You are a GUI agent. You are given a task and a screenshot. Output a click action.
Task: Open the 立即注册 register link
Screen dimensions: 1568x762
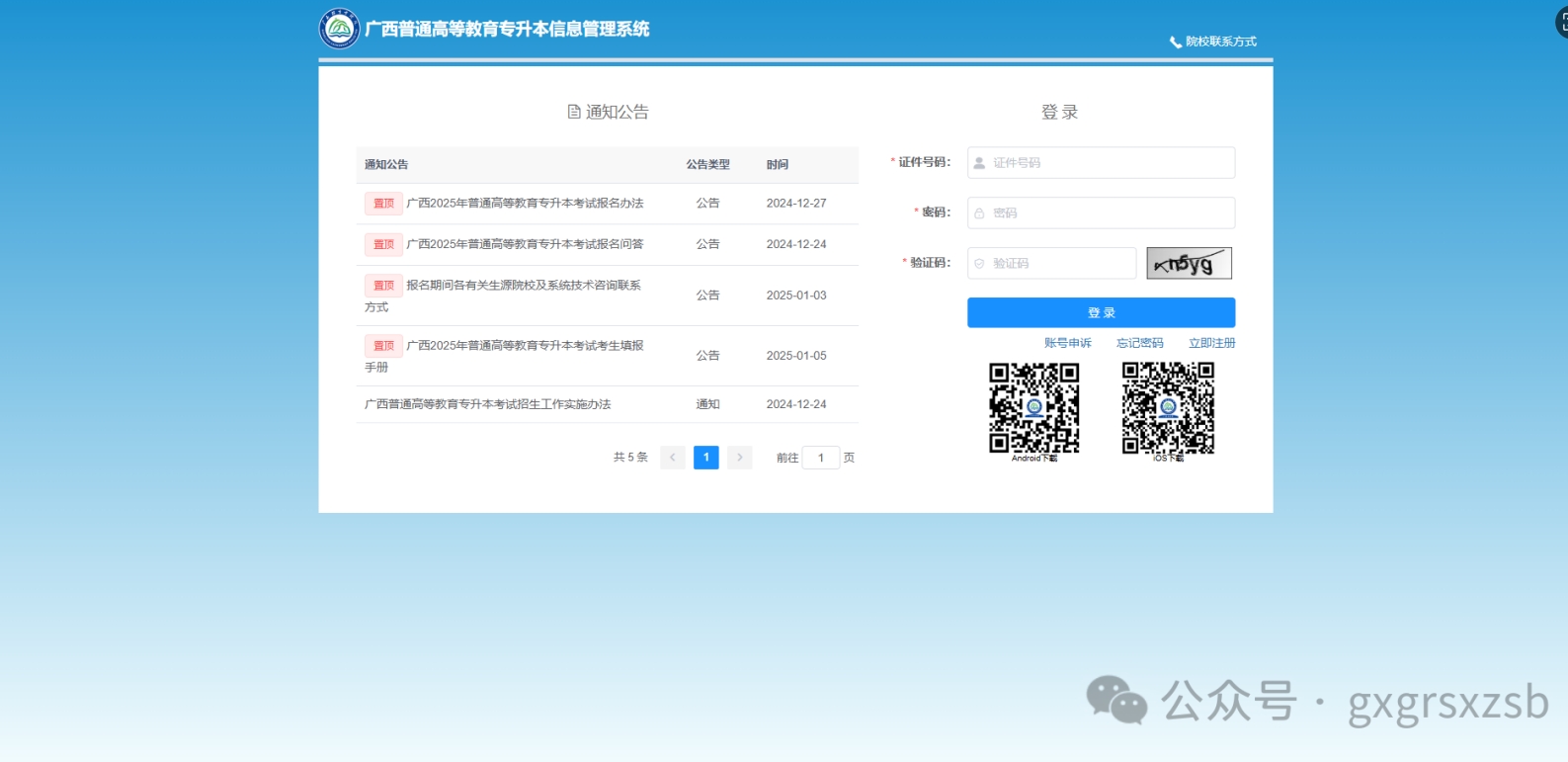point(1212,344)
